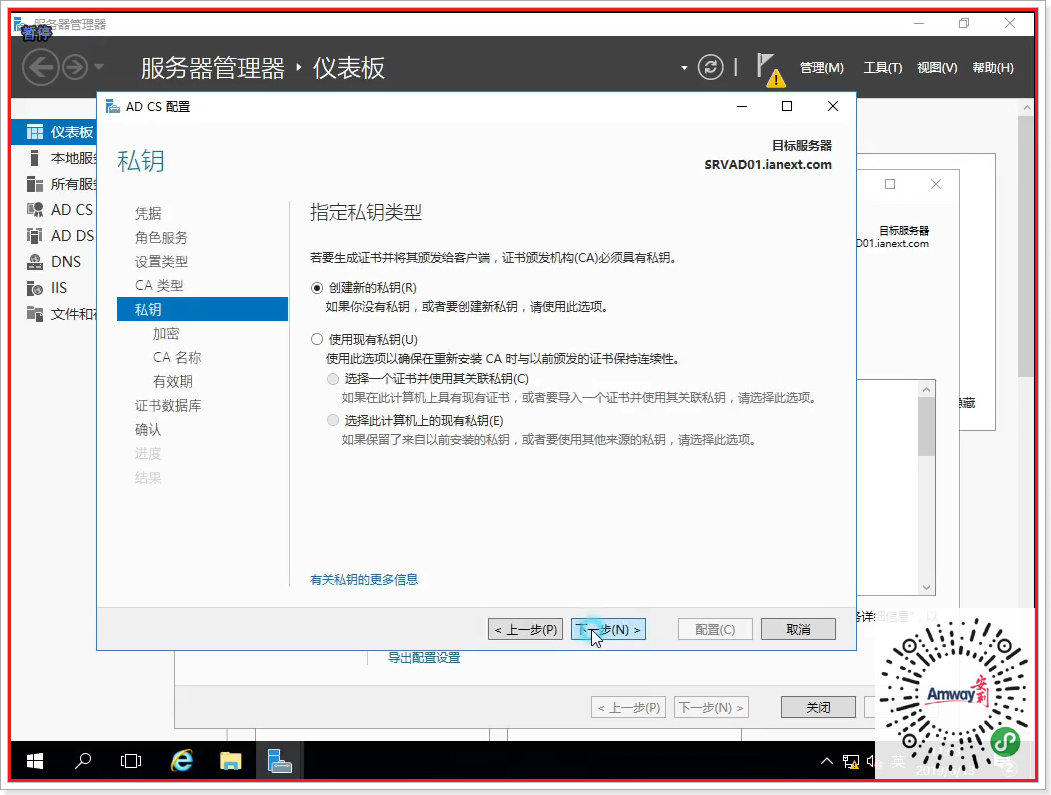The image size is (1051, 795).
Task: Open File Explorer from the taskbar
Action: coord(231,761)
